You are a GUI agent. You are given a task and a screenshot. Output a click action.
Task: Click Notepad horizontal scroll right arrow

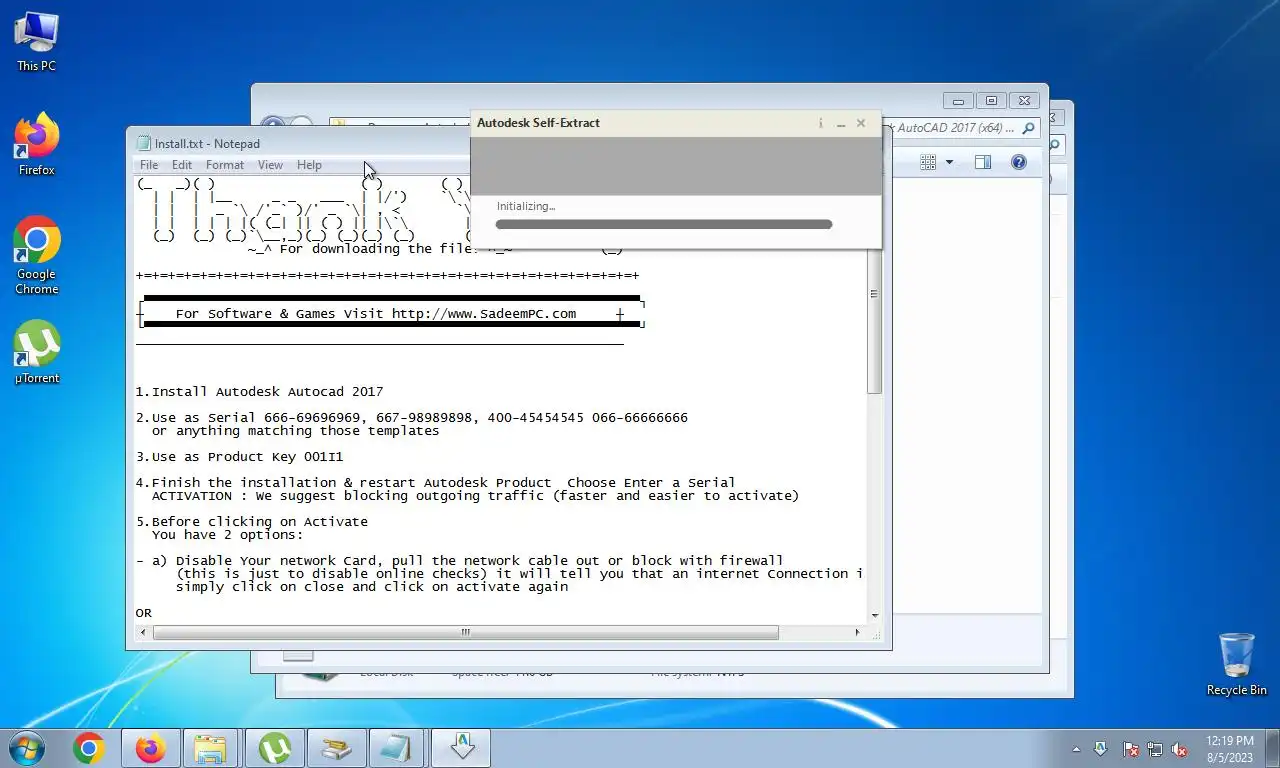pos(857,632)
